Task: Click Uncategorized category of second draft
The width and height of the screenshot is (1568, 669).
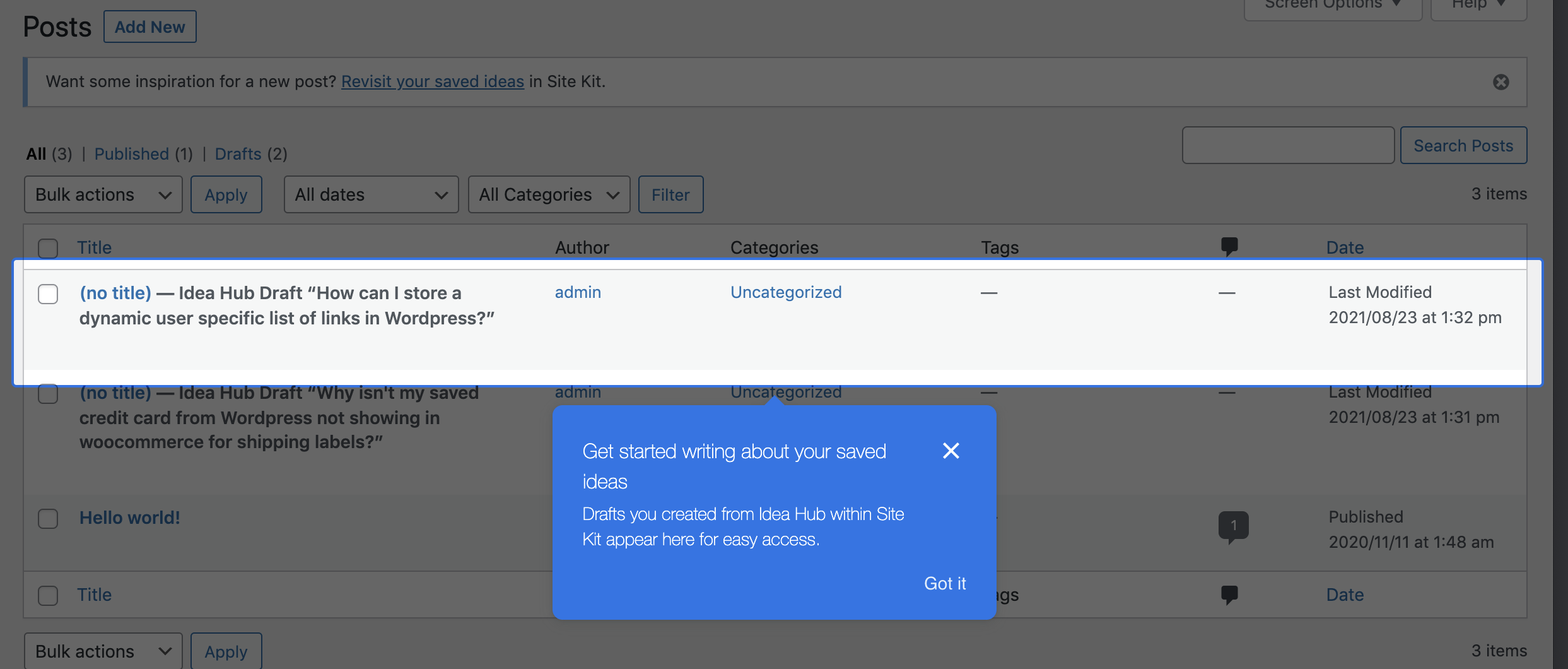Action: 786,392
